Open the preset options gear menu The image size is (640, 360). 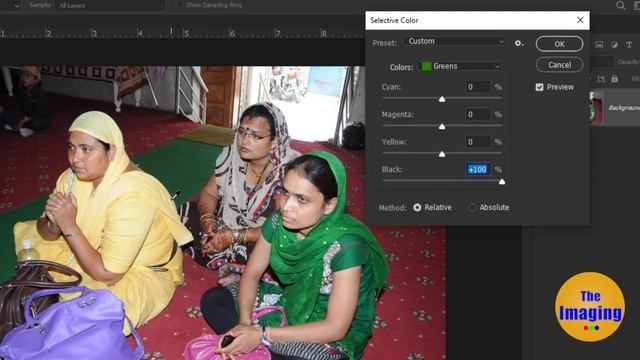pos(519,43)
